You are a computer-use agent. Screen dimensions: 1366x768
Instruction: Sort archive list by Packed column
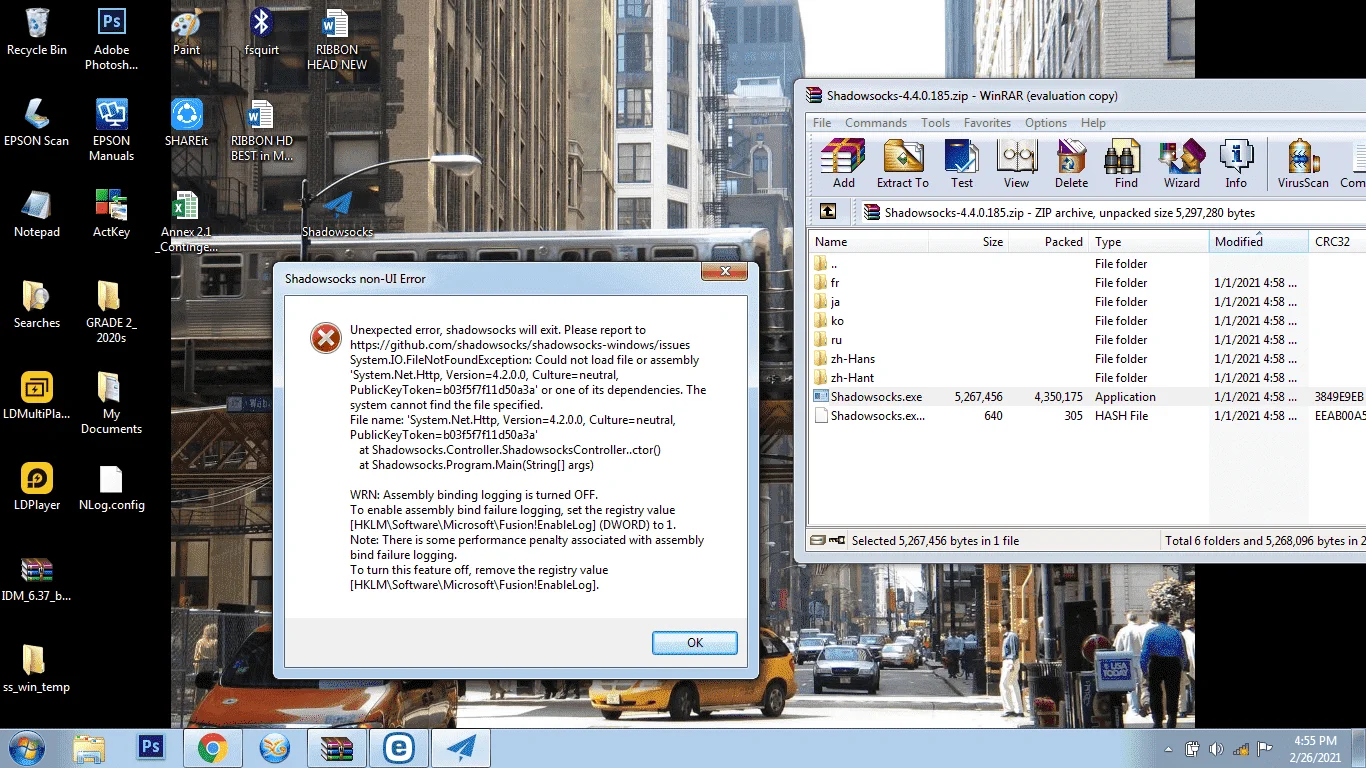point(1049,242)
